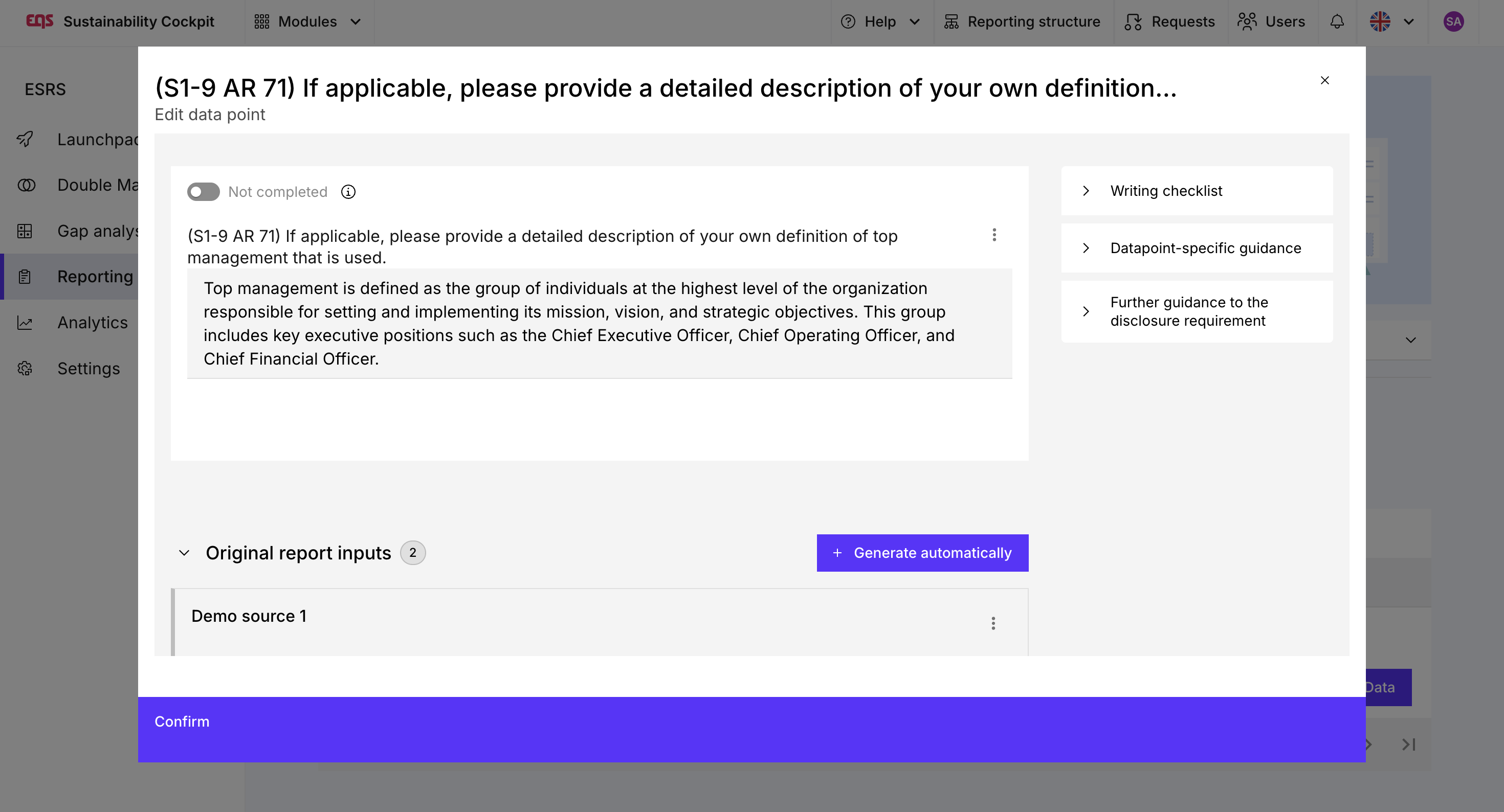Click the Gap analysis grid icon
Screen dimensions: 1504x812
(25, 231)
